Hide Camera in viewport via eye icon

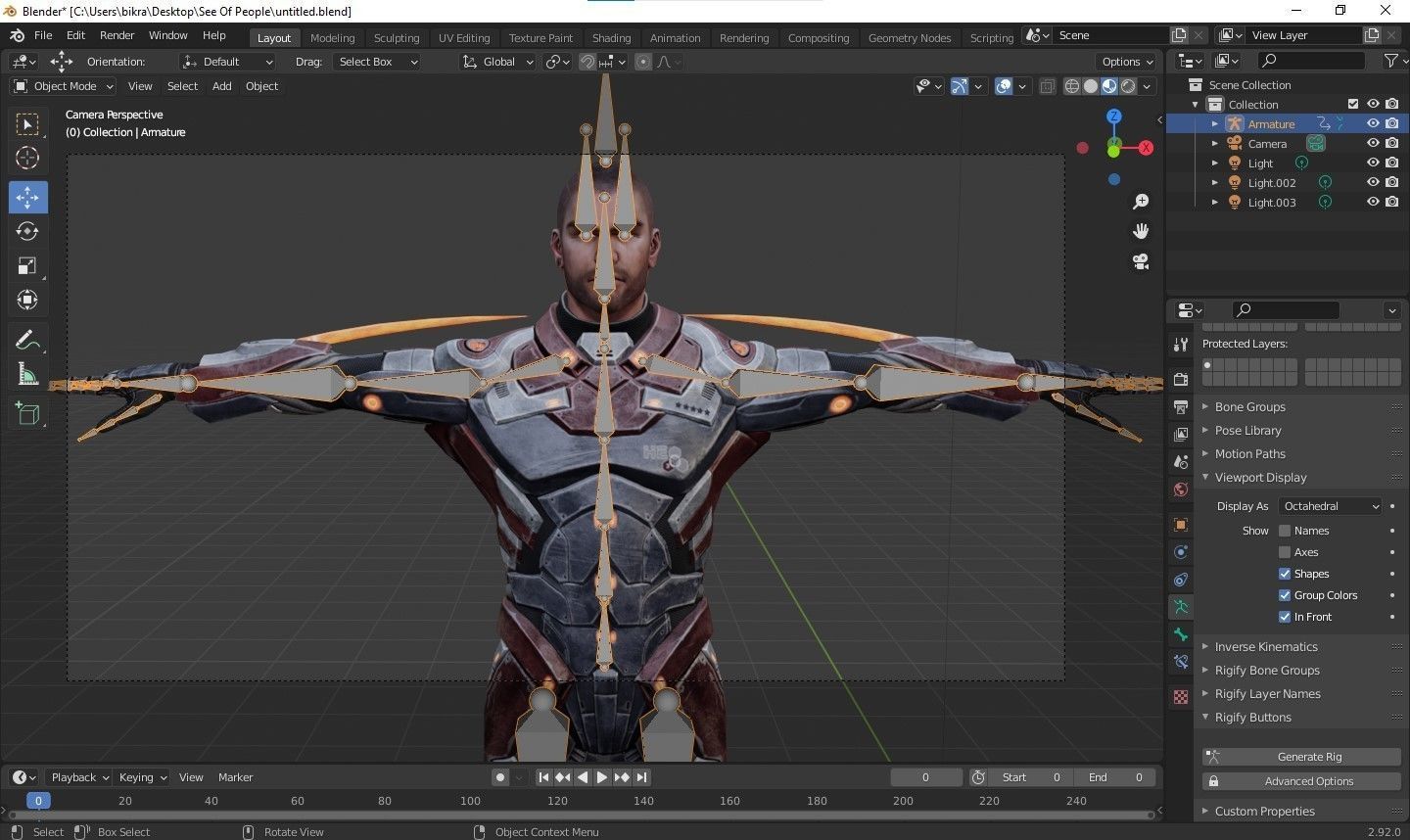pos(1373,143)
